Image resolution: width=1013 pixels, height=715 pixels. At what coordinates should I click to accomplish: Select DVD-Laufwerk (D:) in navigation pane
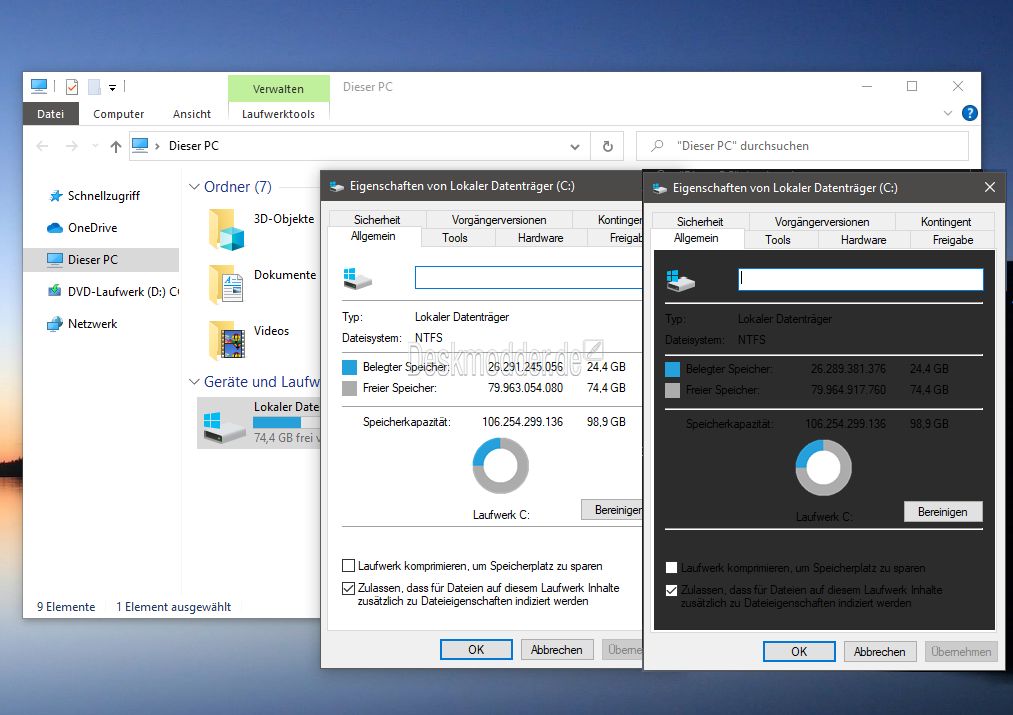pyautogui.click(x=113, y=292)
